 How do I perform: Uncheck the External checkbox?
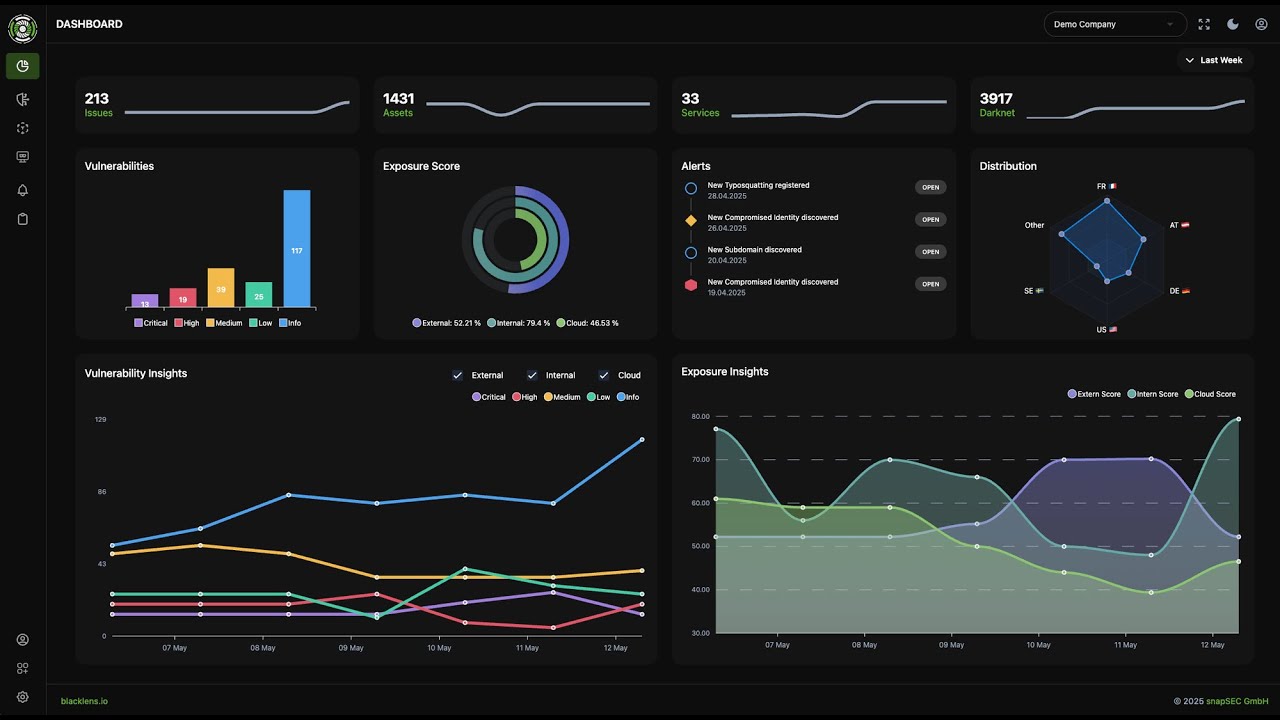click(458, 375)
